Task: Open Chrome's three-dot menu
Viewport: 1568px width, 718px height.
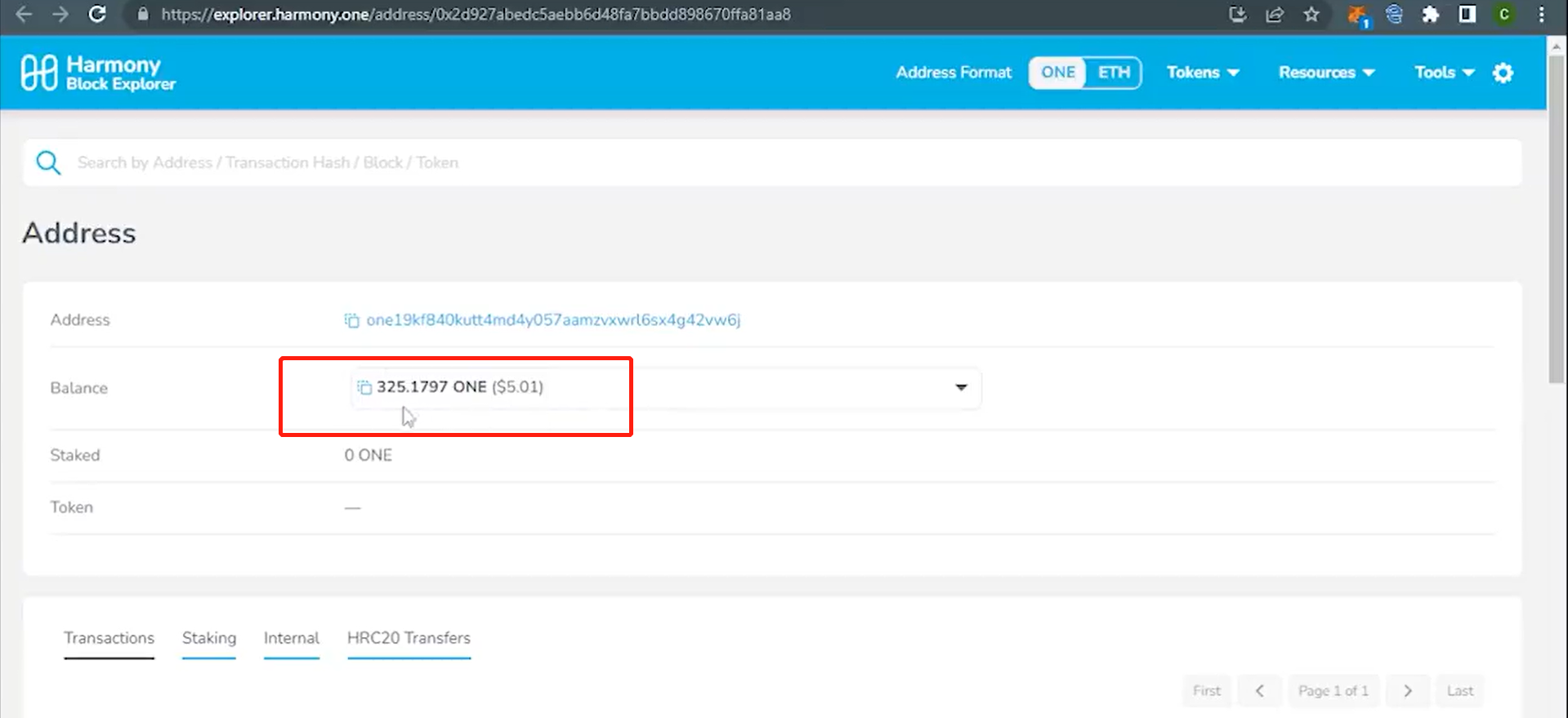Action: click(x=1541, y=15)
